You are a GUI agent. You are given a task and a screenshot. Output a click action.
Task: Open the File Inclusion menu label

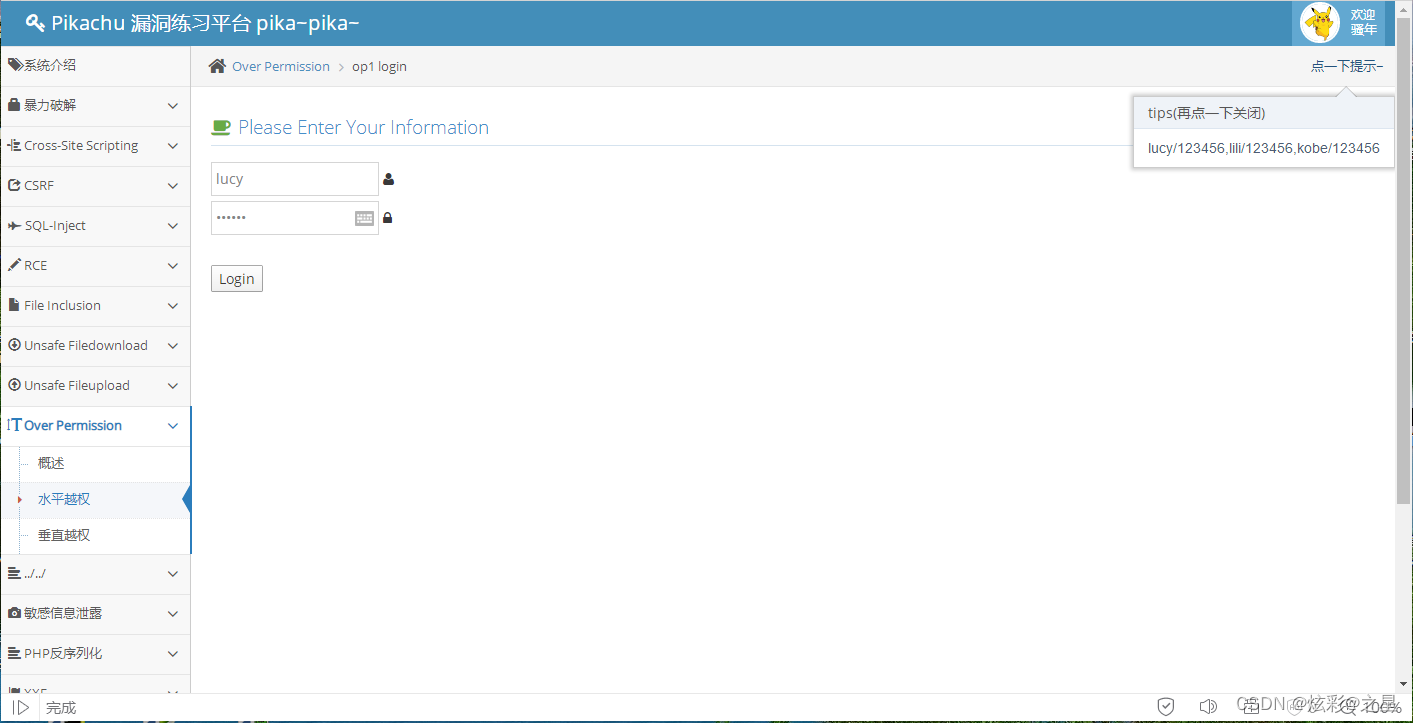coord(62,306)
